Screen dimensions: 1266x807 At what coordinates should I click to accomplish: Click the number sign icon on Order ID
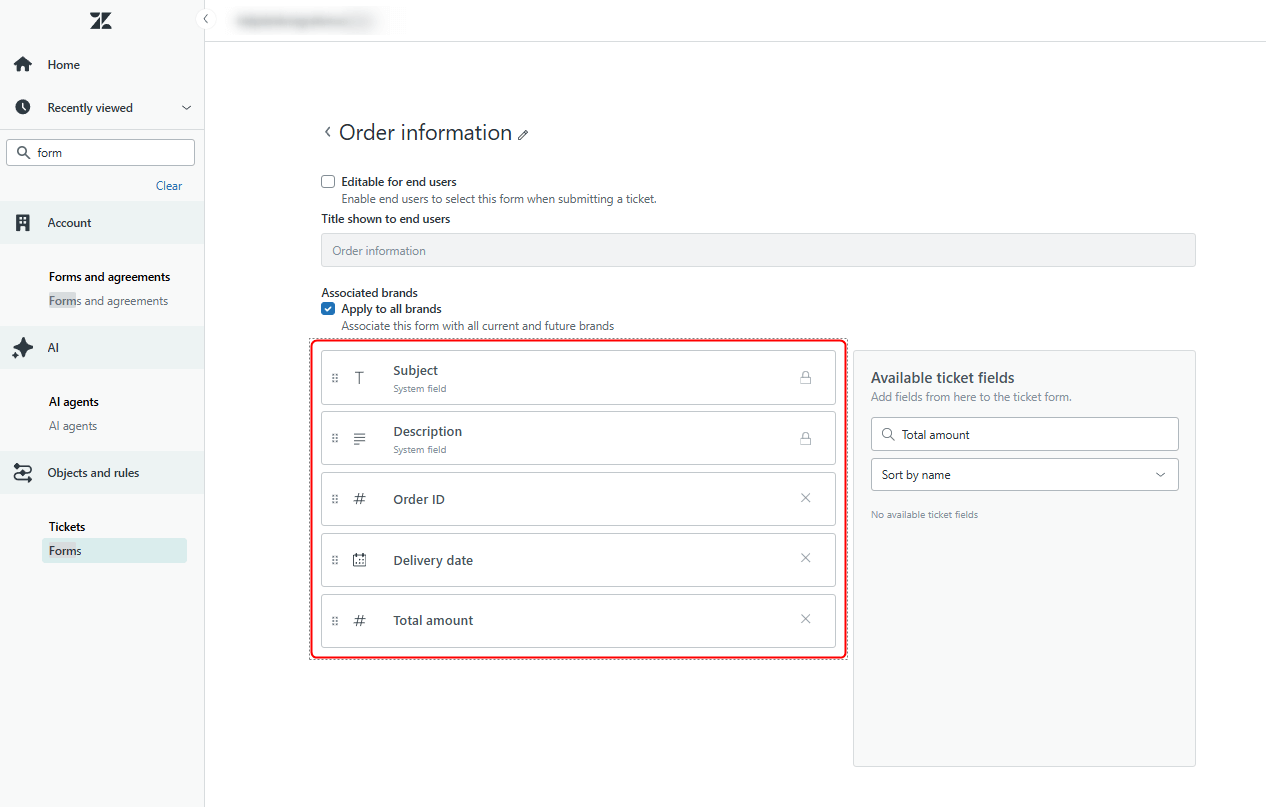[359, 498]
